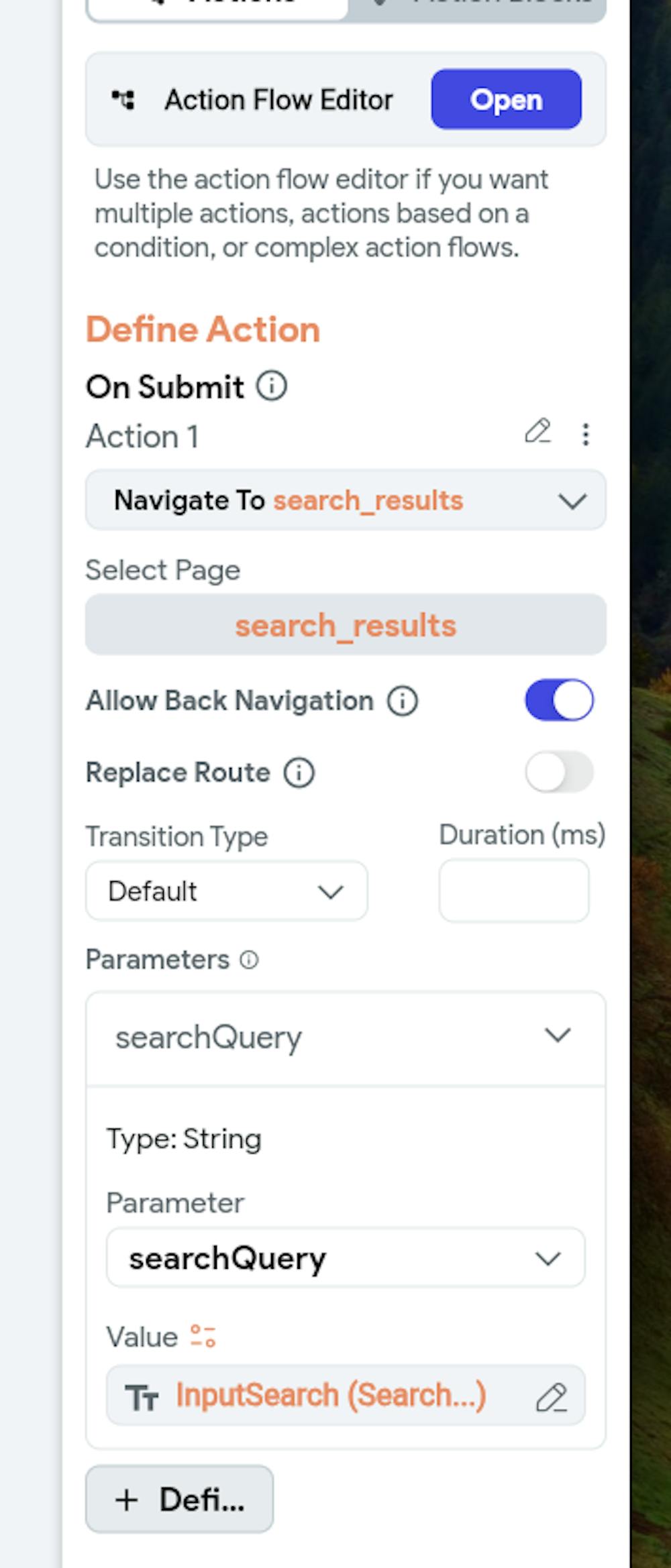The width and height of the screenshot is (671, 1568).
Task: Click the pencil icon beside Action 1
Action: click(x=537, y=432)
